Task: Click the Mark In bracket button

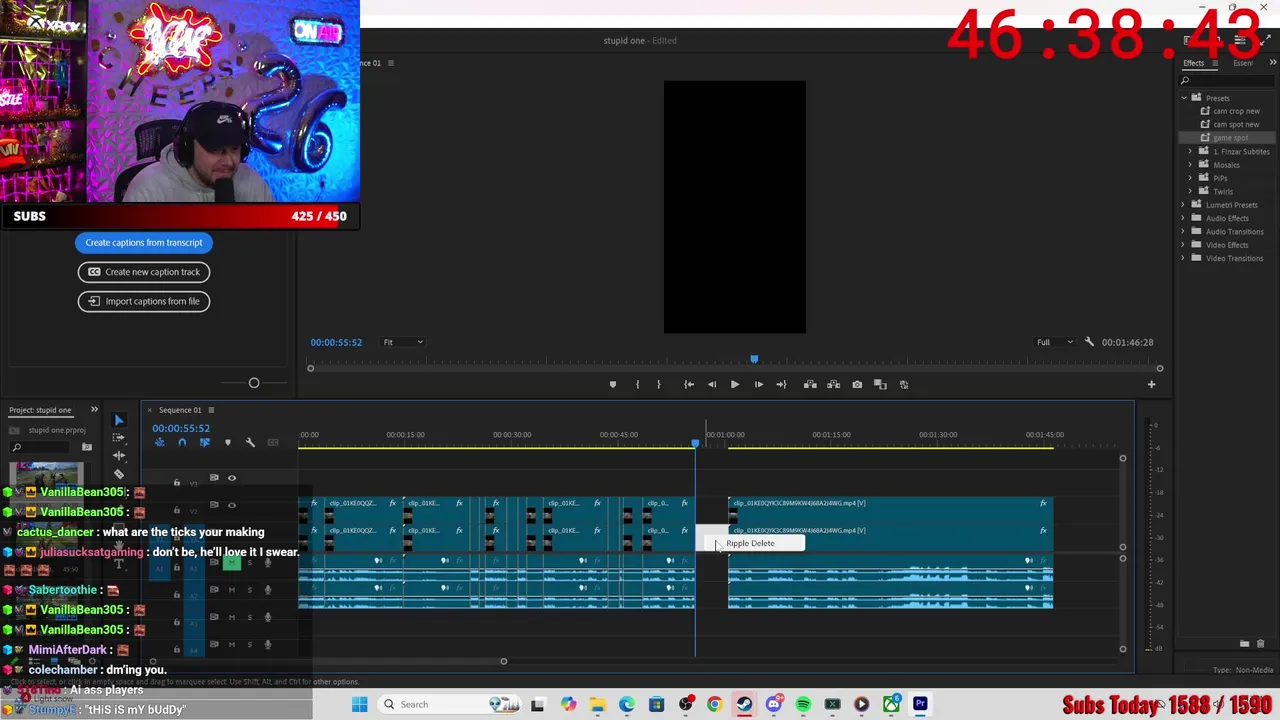Action: click(x=637, y=385)
